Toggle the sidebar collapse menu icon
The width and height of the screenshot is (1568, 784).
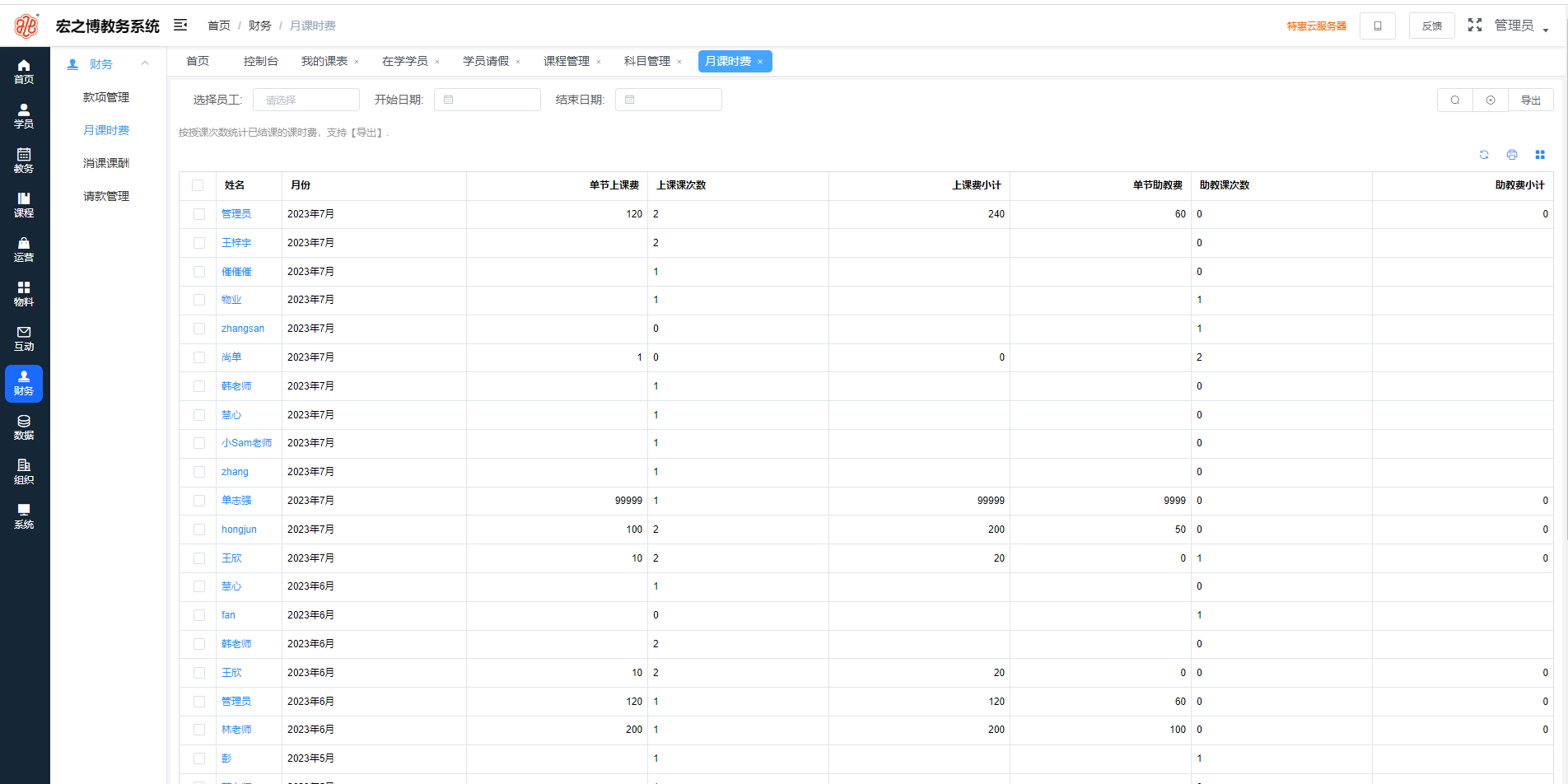[x=180, y=26]
